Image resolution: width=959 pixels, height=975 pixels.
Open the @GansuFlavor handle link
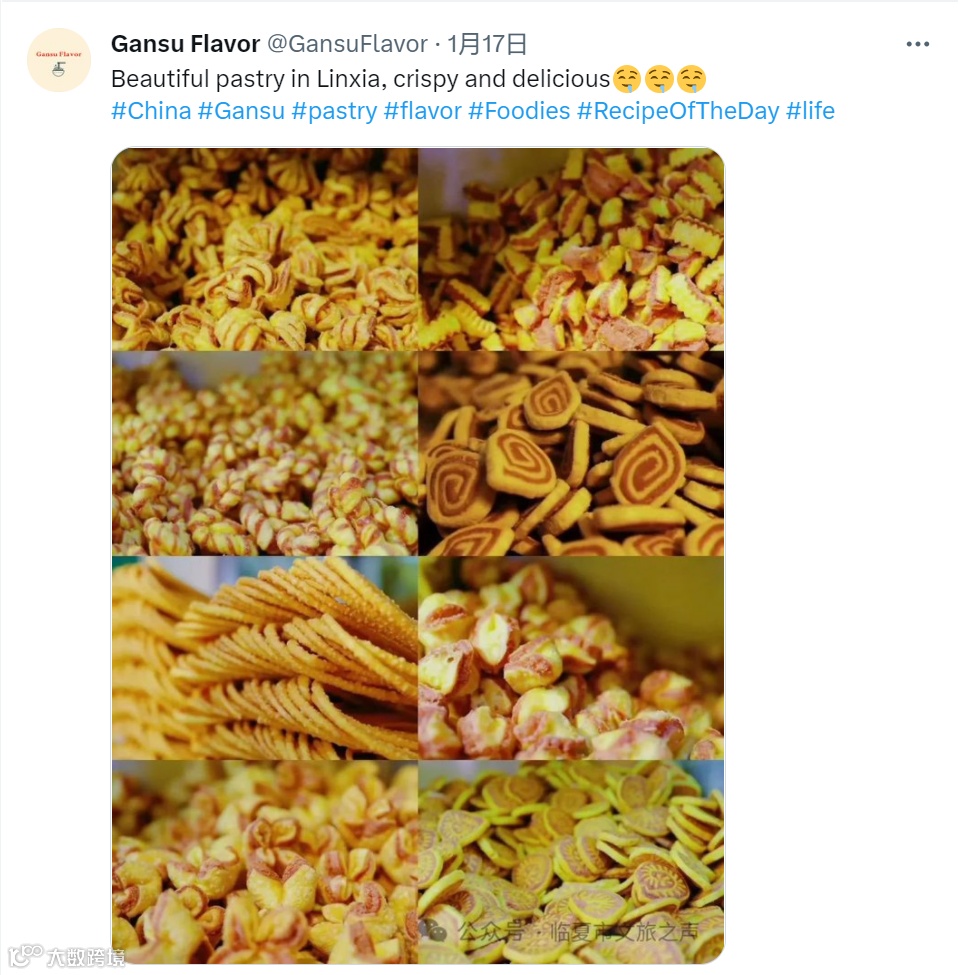(x=347, y=44)
